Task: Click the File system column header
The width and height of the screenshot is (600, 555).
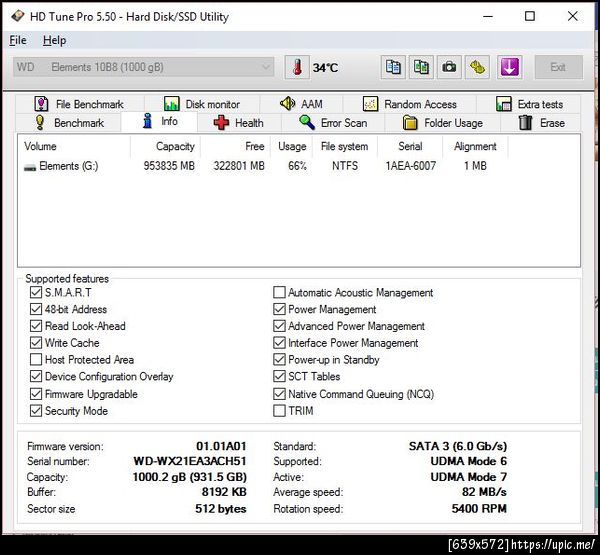Action: click(x=345, y=146)
